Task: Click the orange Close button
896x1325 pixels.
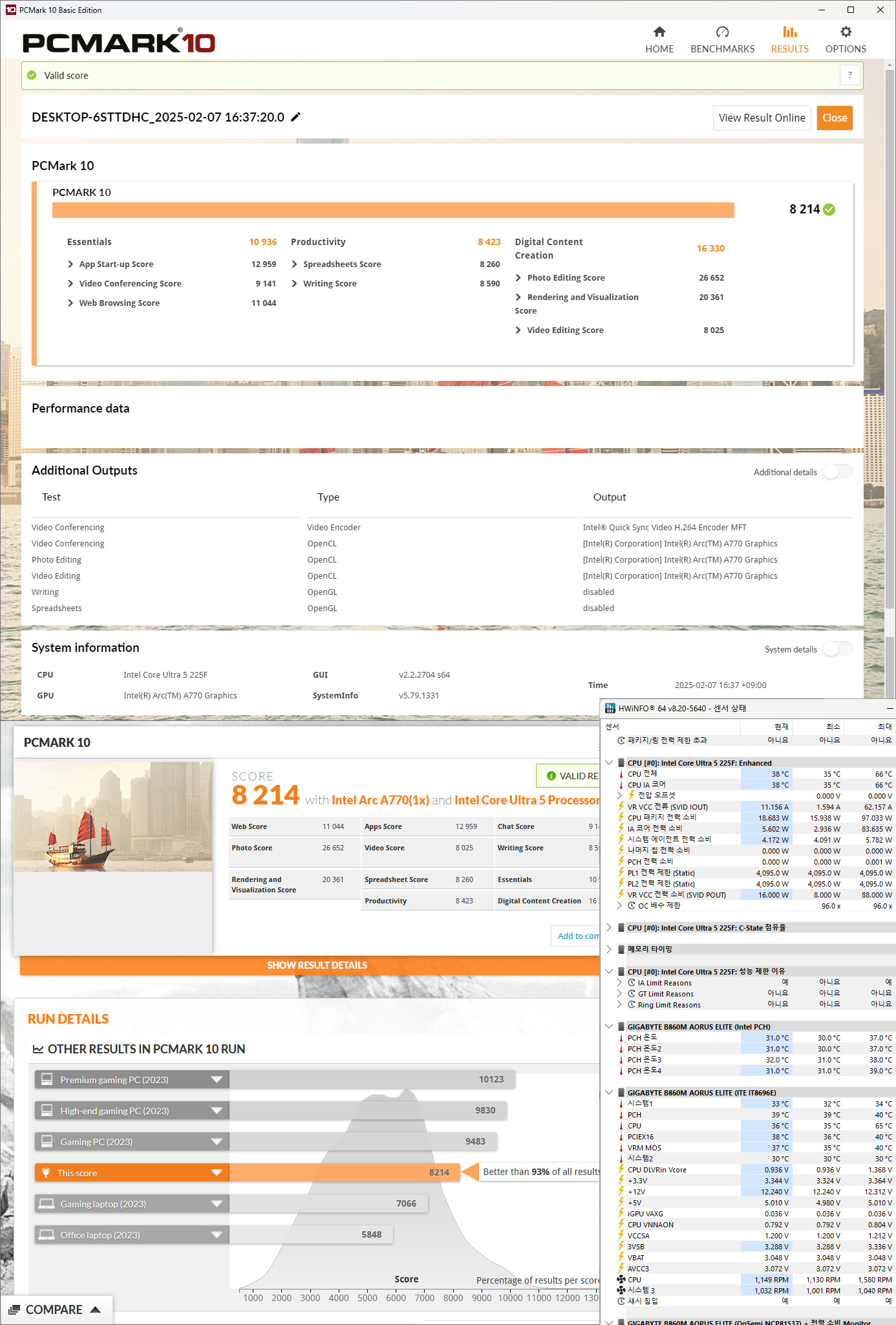Action: (835, 118)
